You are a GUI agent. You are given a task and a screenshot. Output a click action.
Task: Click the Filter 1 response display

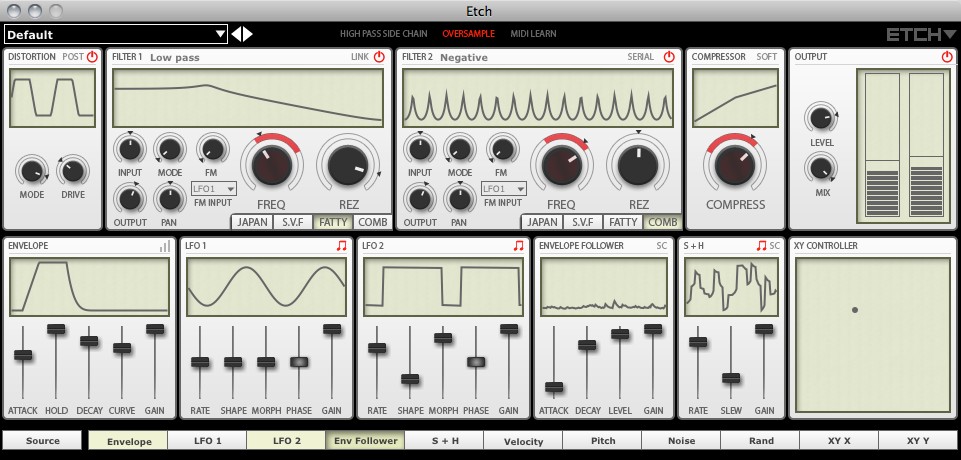(248, 98)
